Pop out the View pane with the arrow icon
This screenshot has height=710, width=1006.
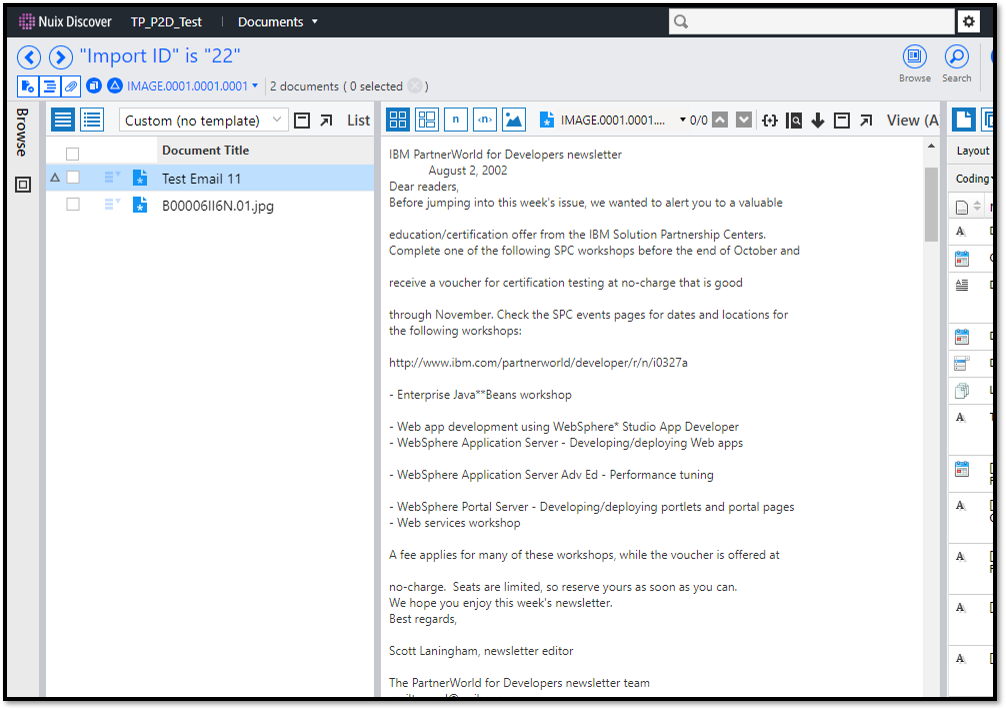click(866, 121)
